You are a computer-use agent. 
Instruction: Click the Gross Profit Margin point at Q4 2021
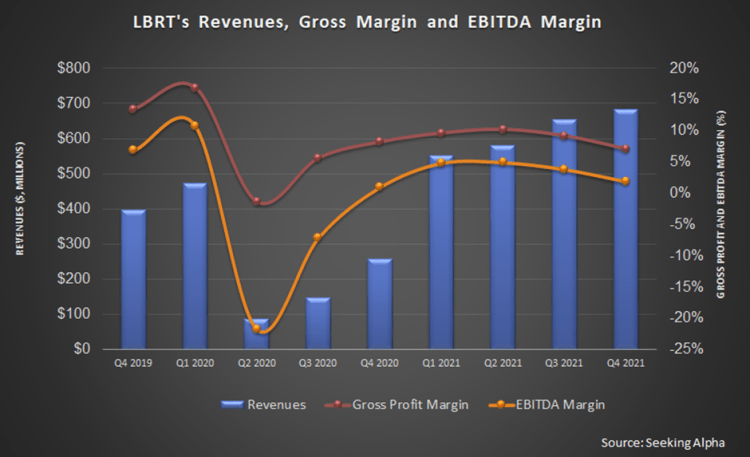625,149
